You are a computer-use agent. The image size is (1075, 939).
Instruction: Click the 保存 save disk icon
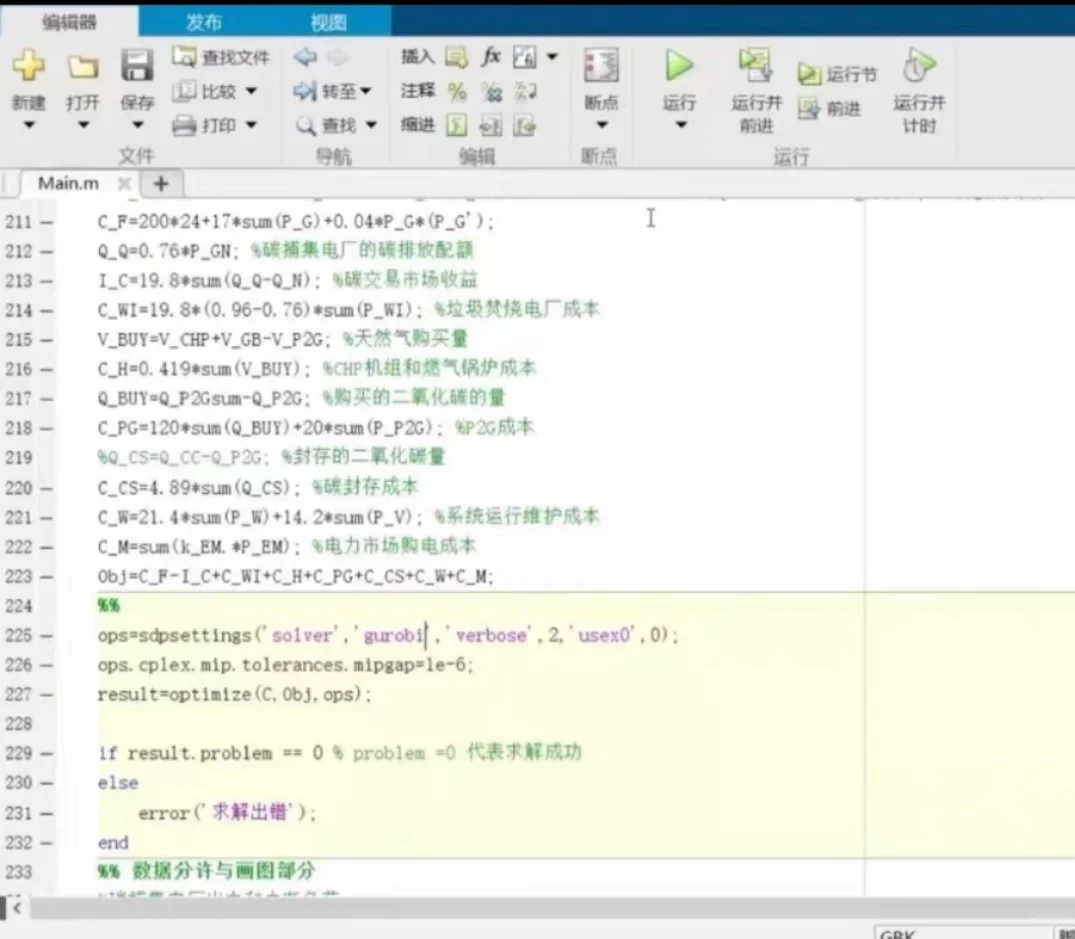click(x=137, y=66)
